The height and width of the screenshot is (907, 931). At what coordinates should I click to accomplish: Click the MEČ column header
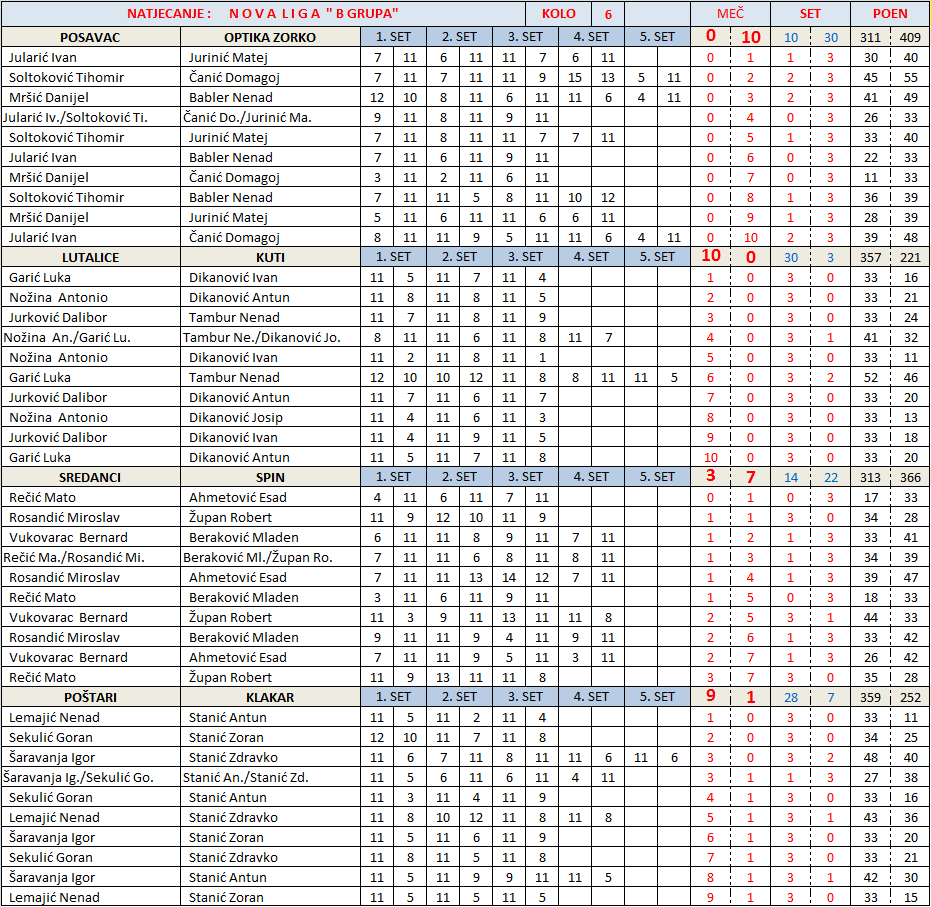pos(730,14)
